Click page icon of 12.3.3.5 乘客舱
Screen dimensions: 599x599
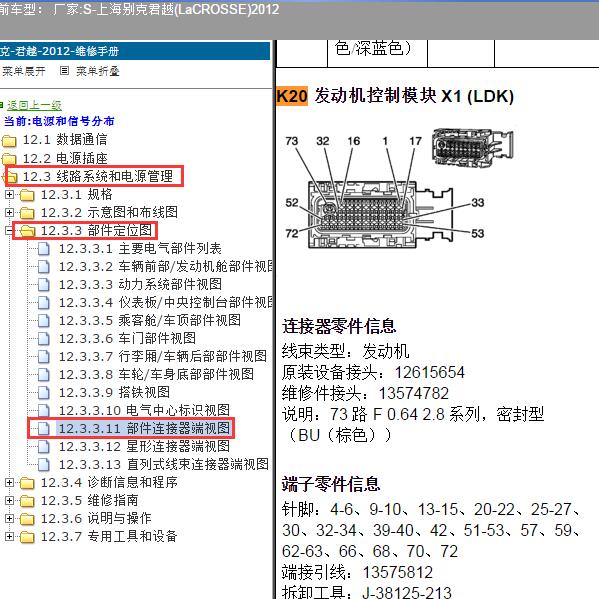(x=44, y=321)
